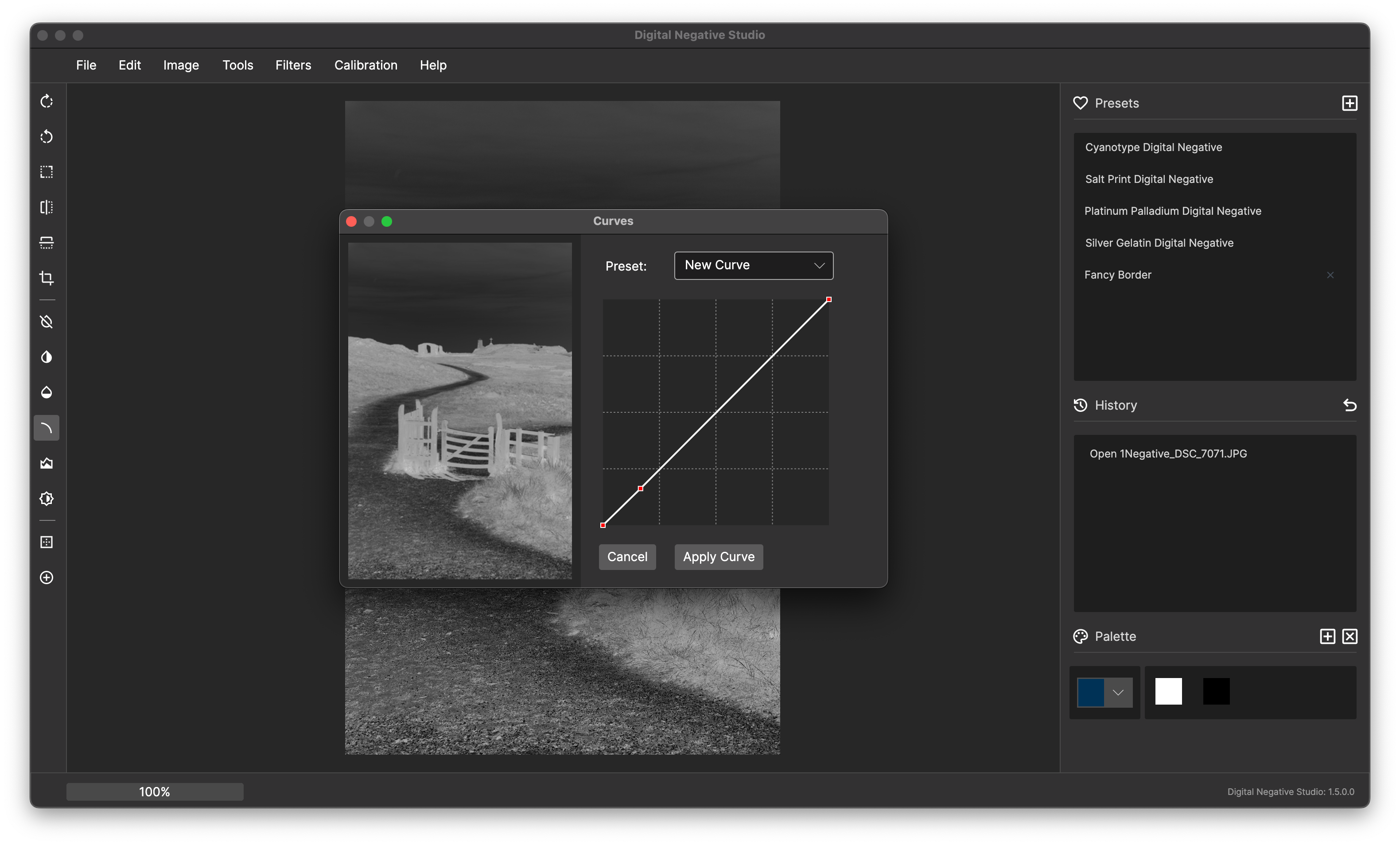The image size is (1400, 845).
Task: Add new preset with plus icon
Action: tap(1349, 103)
